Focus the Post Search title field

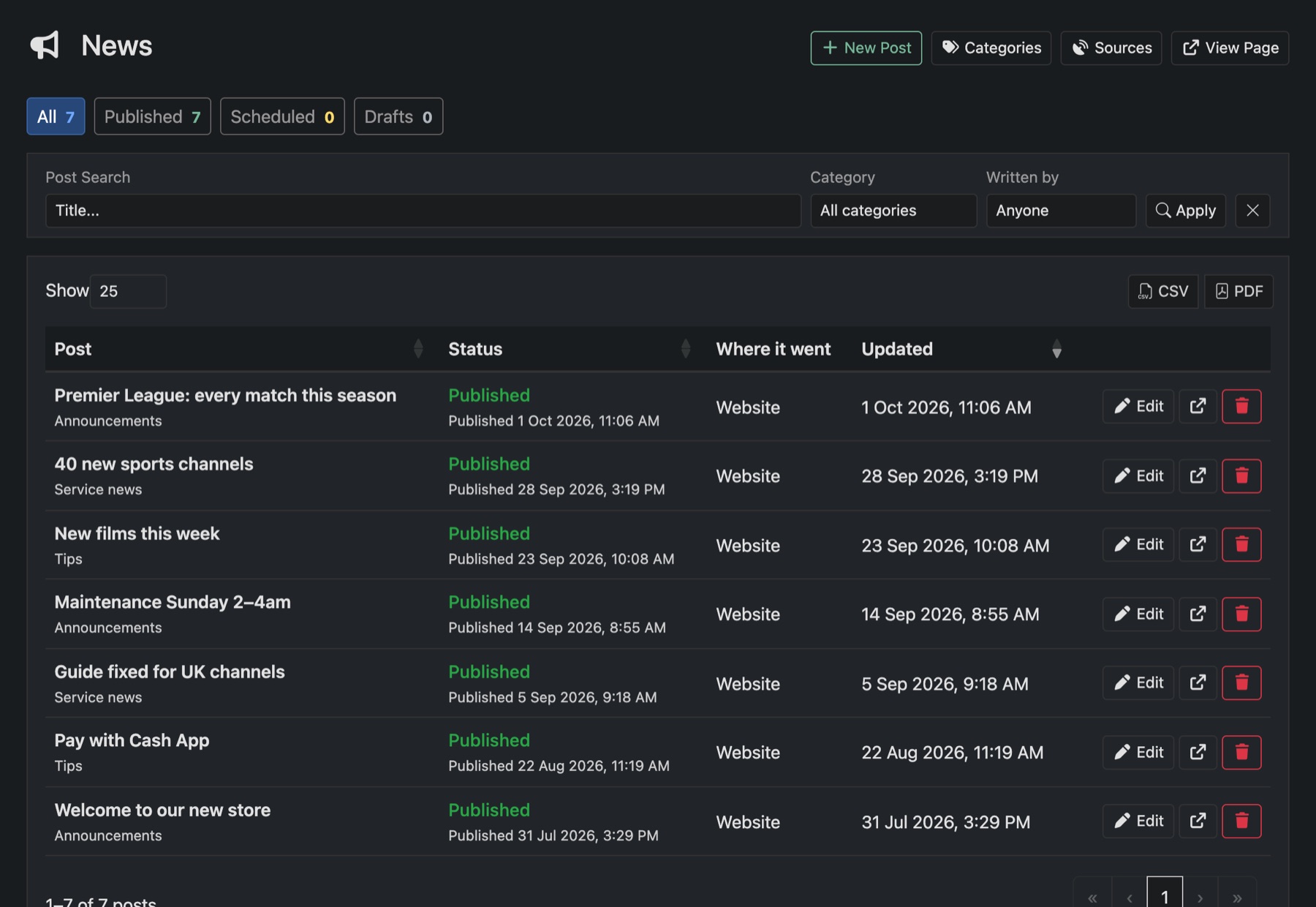coord(423,211)
